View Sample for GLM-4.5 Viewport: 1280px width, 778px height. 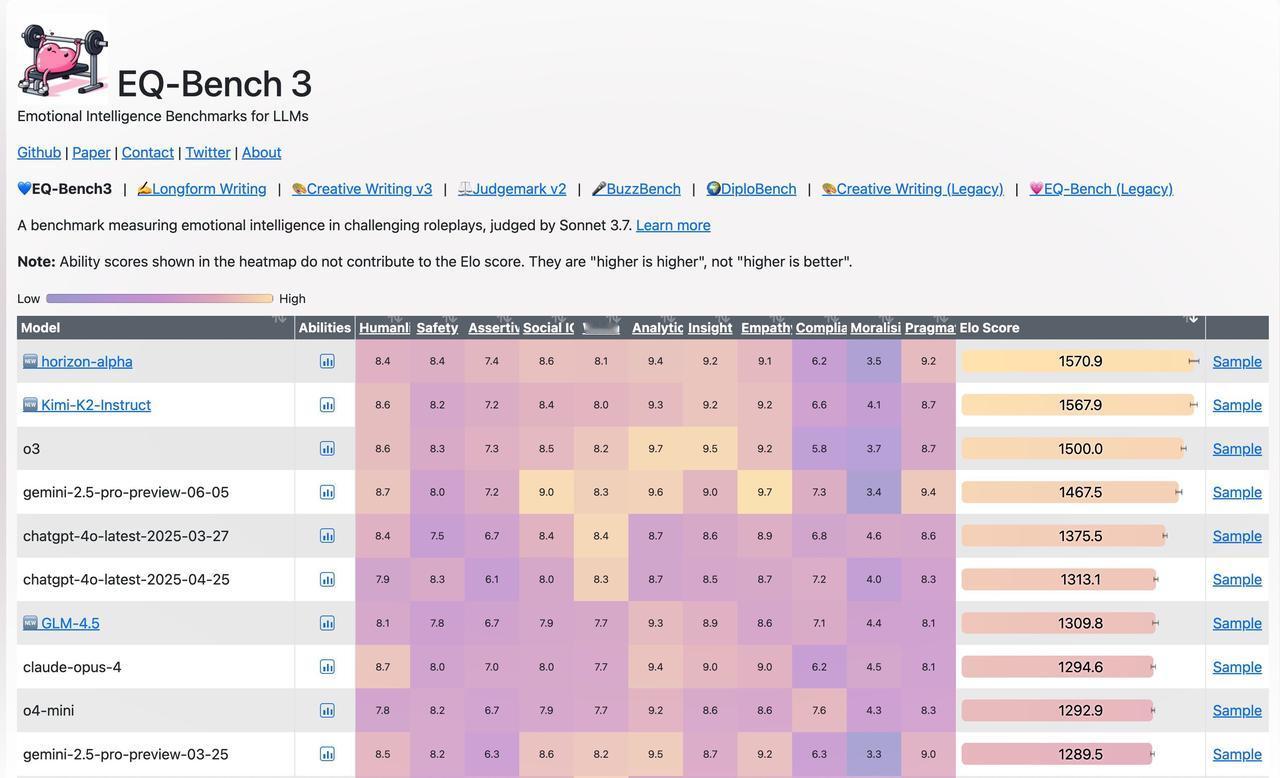1237,623
